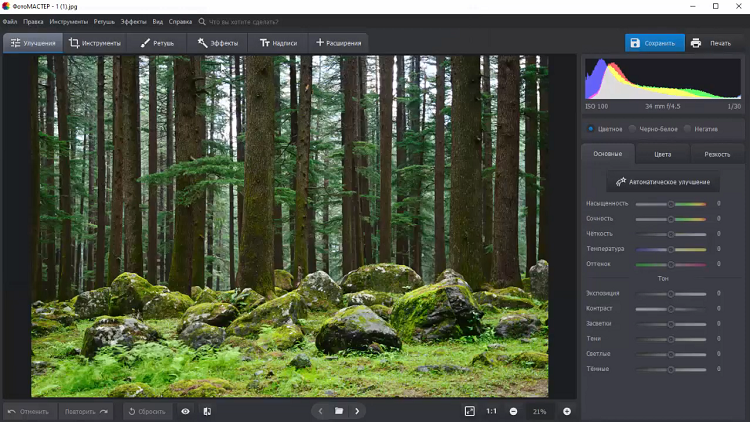This screenshot has width=750, height=422.
Task: Set zoom to 1:1 scale
Action: pyautogui.click(x=491, y=411)
